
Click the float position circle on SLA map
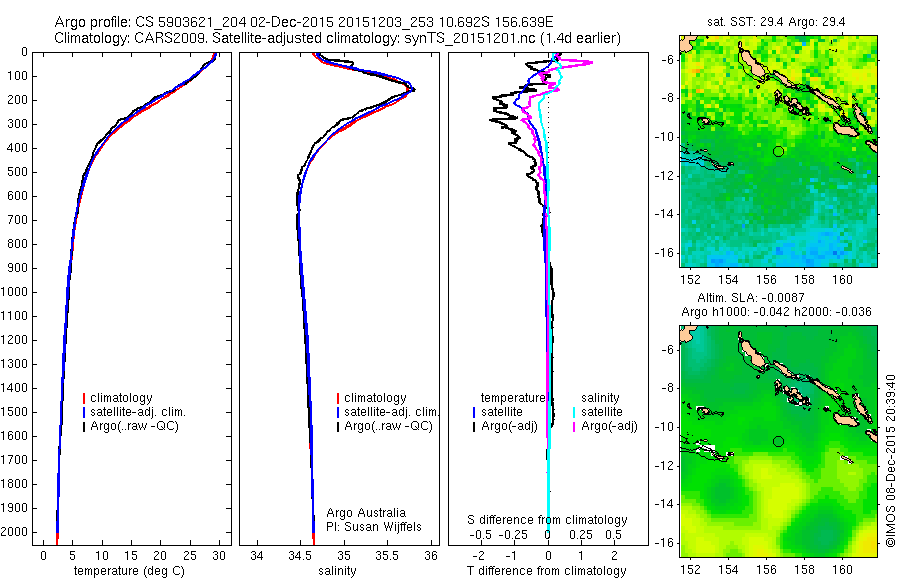(x=778, y=442)
